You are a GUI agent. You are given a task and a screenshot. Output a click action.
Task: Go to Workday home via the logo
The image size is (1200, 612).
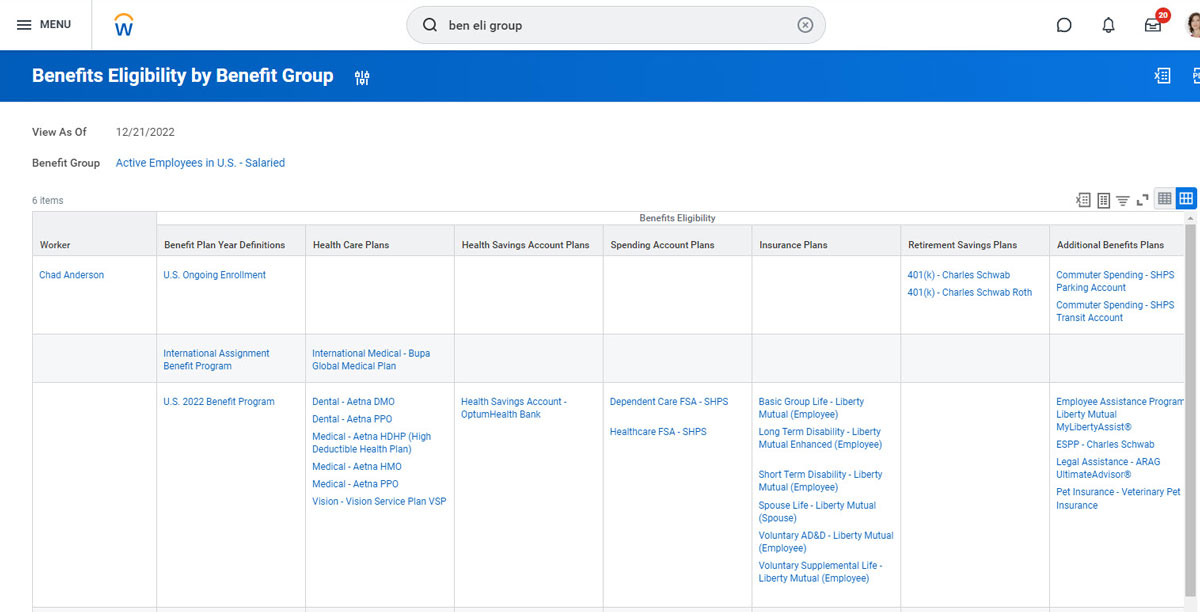pyautogui.click(x=124, y=25)
